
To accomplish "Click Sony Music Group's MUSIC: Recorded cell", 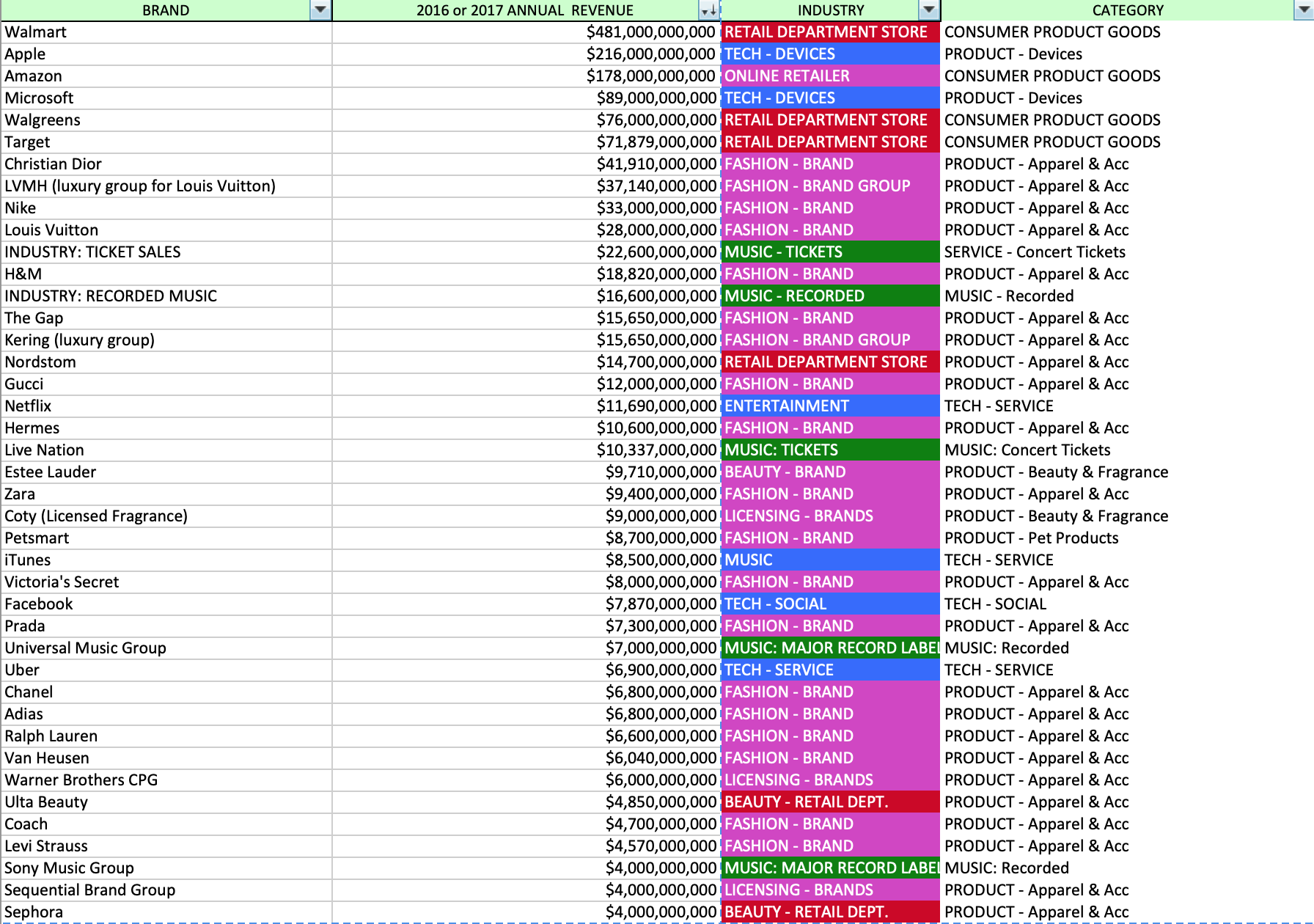I will [x=1128, y=868].
